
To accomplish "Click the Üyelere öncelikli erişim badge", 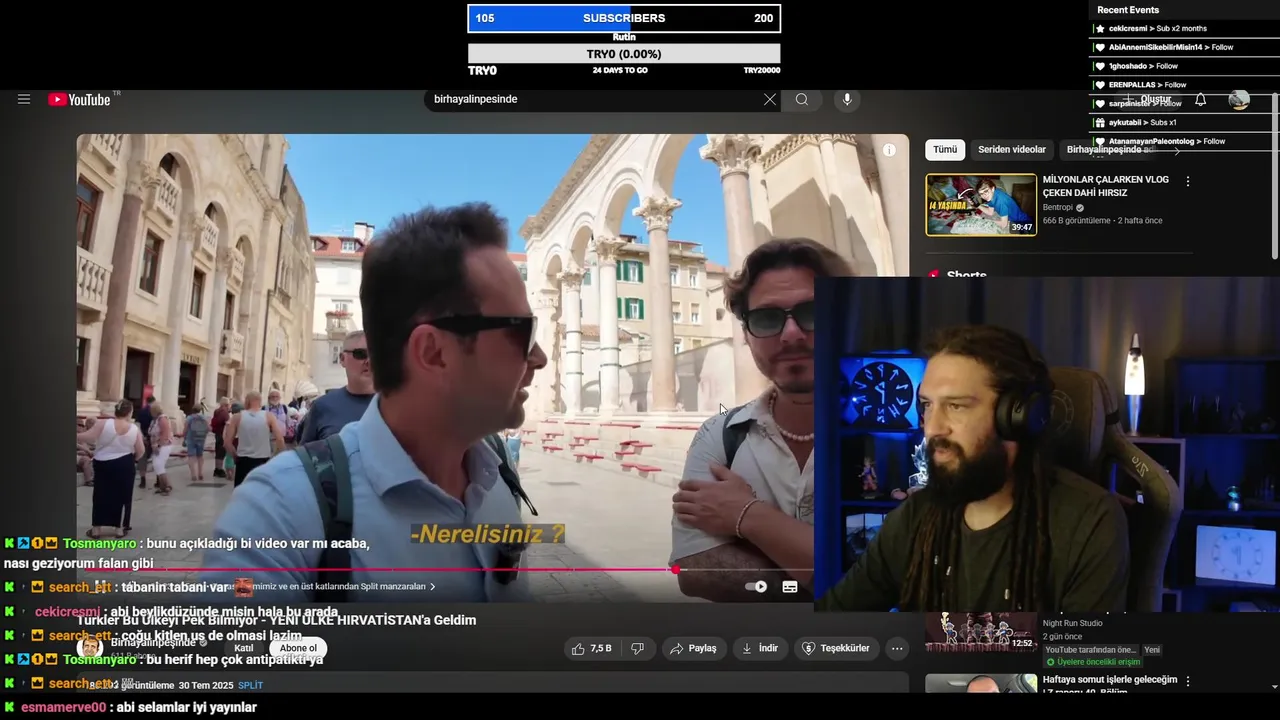I will click(x=1092, y=662).
